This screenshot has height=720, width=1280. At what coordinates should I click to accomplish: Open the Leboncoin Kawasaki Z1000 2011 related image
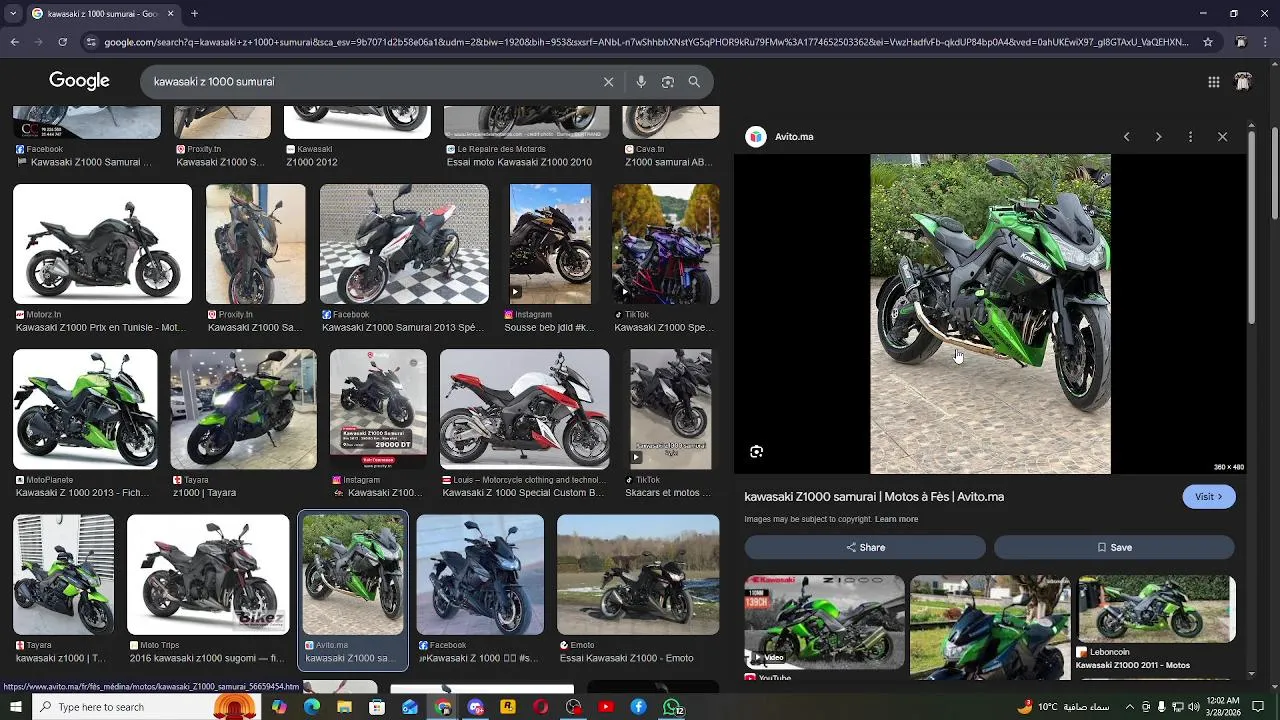(x=1156, y=609)
